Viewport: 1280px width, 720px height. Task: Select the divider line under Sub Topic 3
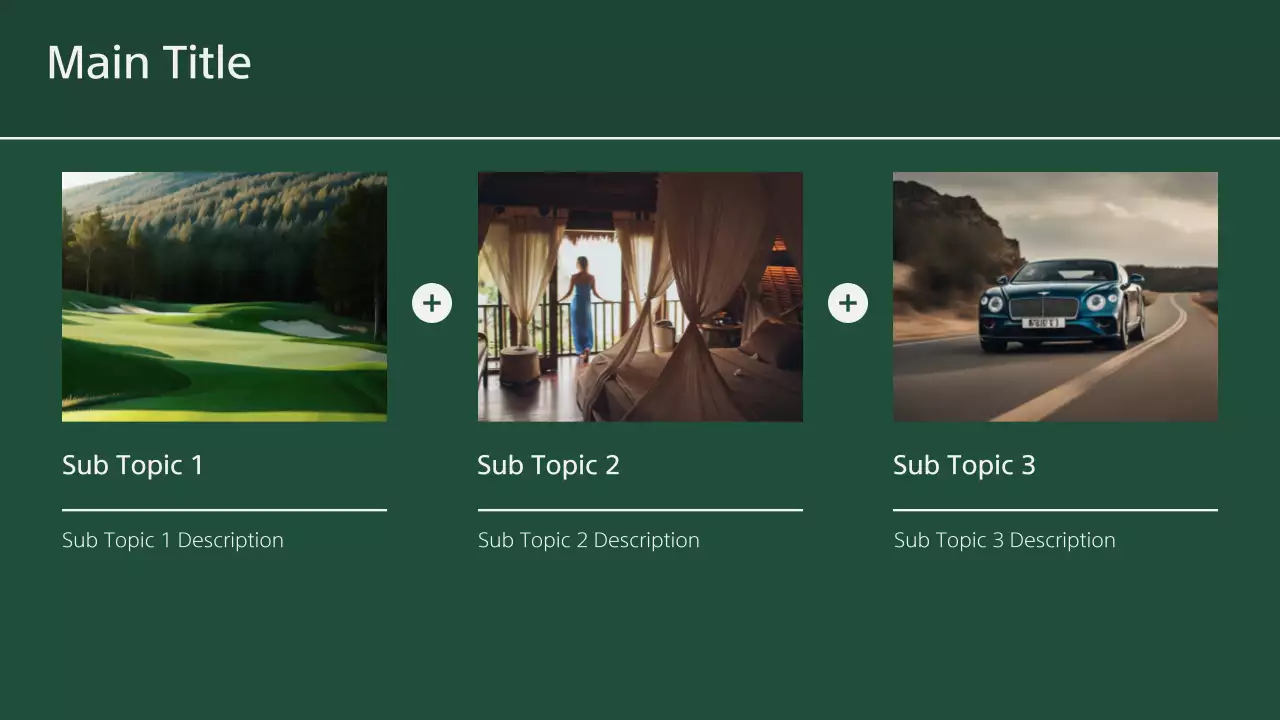coord(1055,510)
